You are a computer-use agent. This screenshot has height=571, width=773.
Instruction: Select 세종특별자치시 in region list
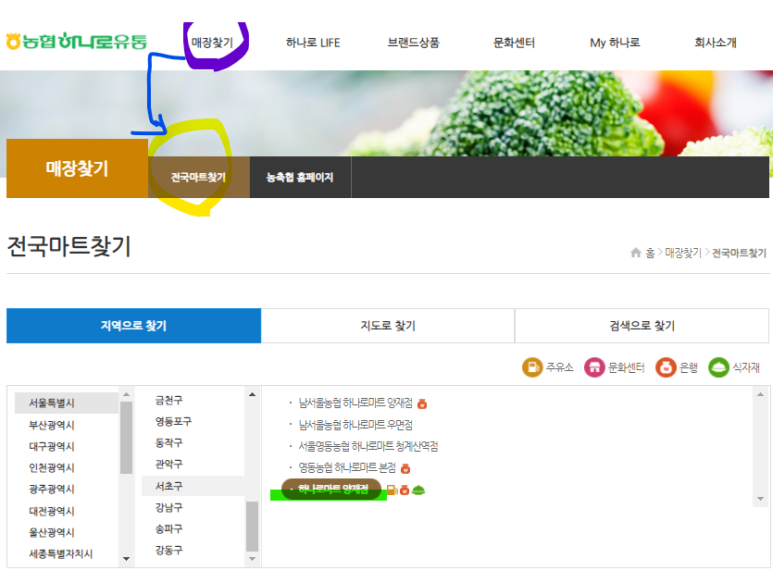click(x=61, y=554)
